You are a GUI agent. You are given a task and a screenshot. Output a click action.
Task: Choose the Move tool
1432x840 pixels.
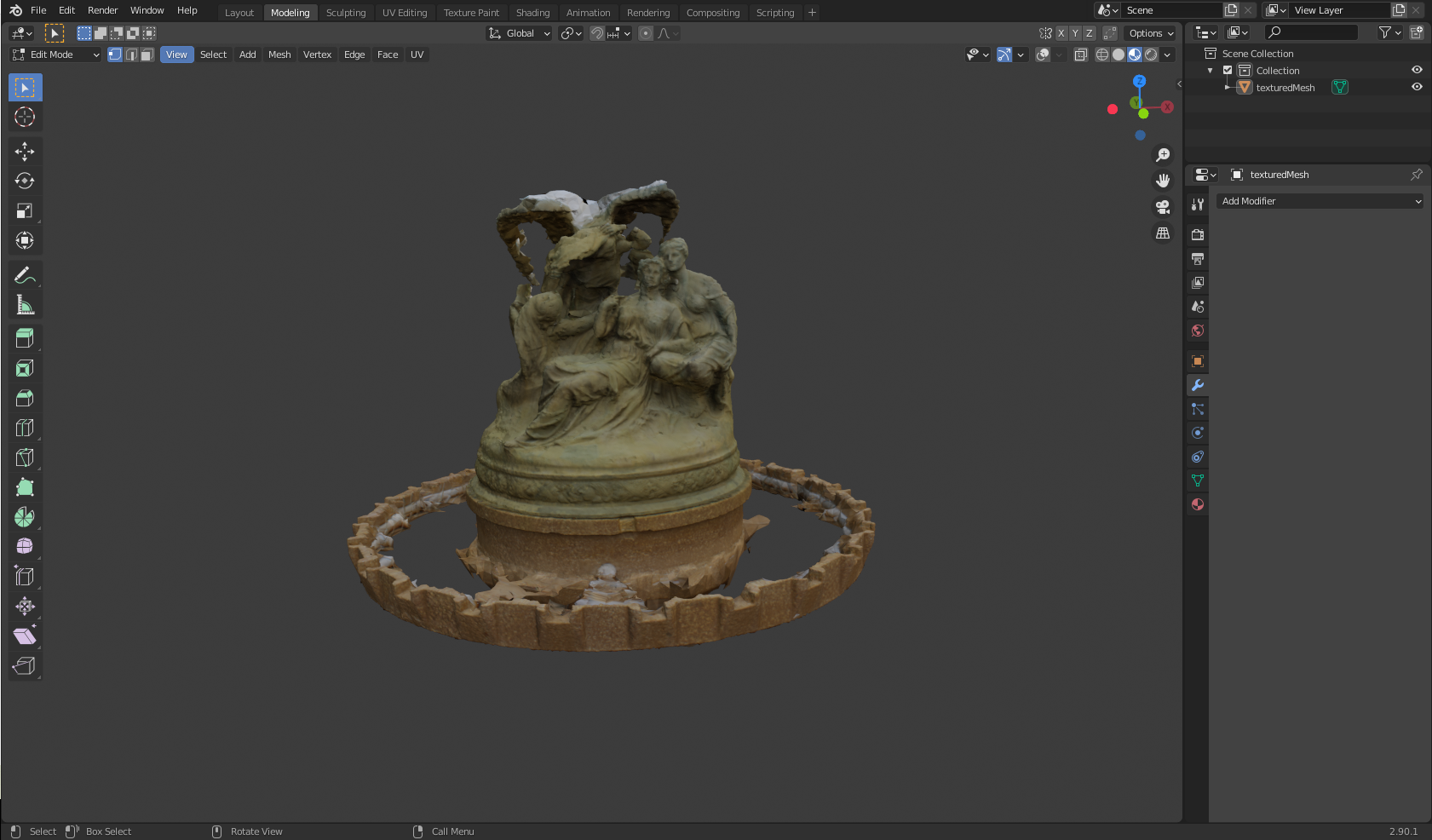(25, 152)
